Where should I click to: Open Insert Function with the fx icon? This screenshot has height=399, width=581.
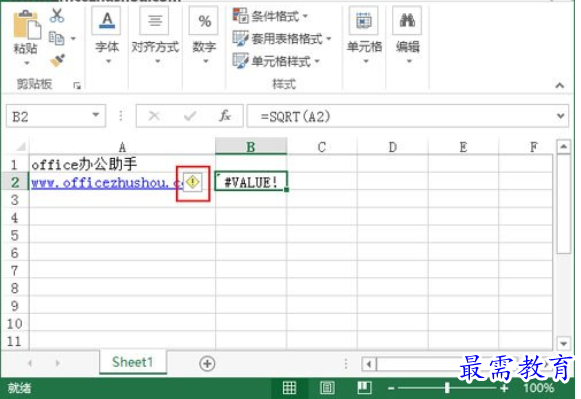pos(225,116)
